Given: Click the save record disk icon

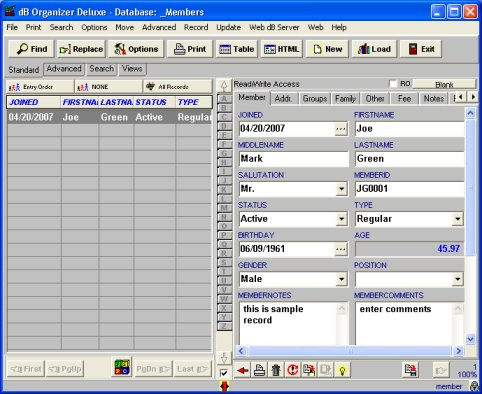Looking at the screenshot, I should (410, 370).
